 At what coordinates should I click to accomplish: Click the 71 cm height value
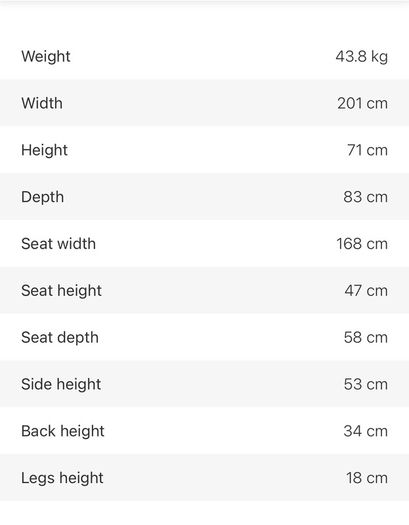tap(367, 150)
